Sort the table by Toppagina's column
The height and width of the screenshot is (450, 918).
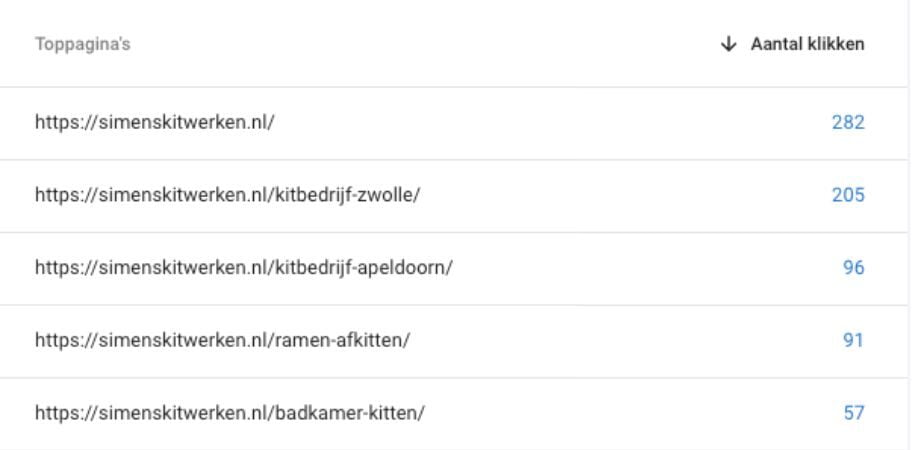click(x=82, y=45)
